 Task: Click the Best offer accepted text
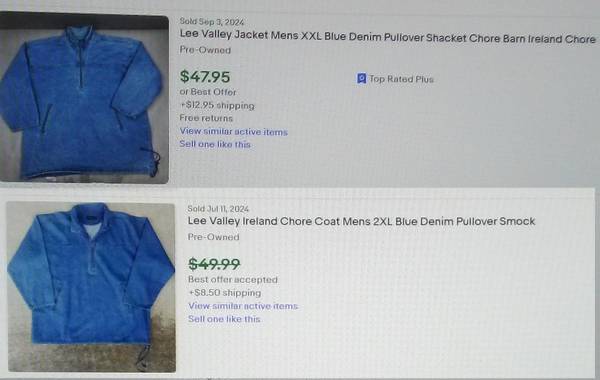(233, 279)
